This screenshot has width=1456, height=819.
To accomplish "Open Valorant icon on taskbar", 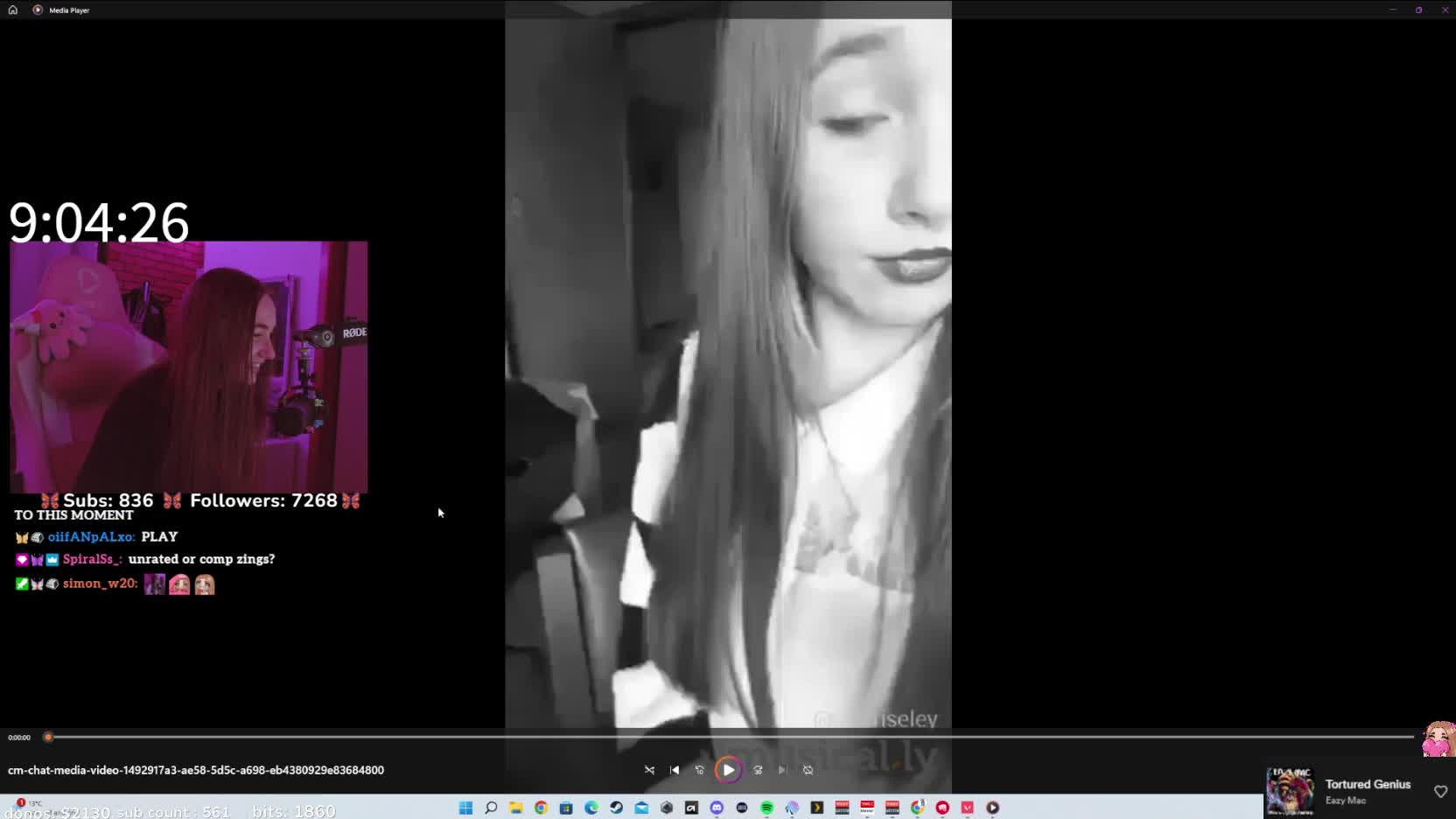I will coord(968,808).
